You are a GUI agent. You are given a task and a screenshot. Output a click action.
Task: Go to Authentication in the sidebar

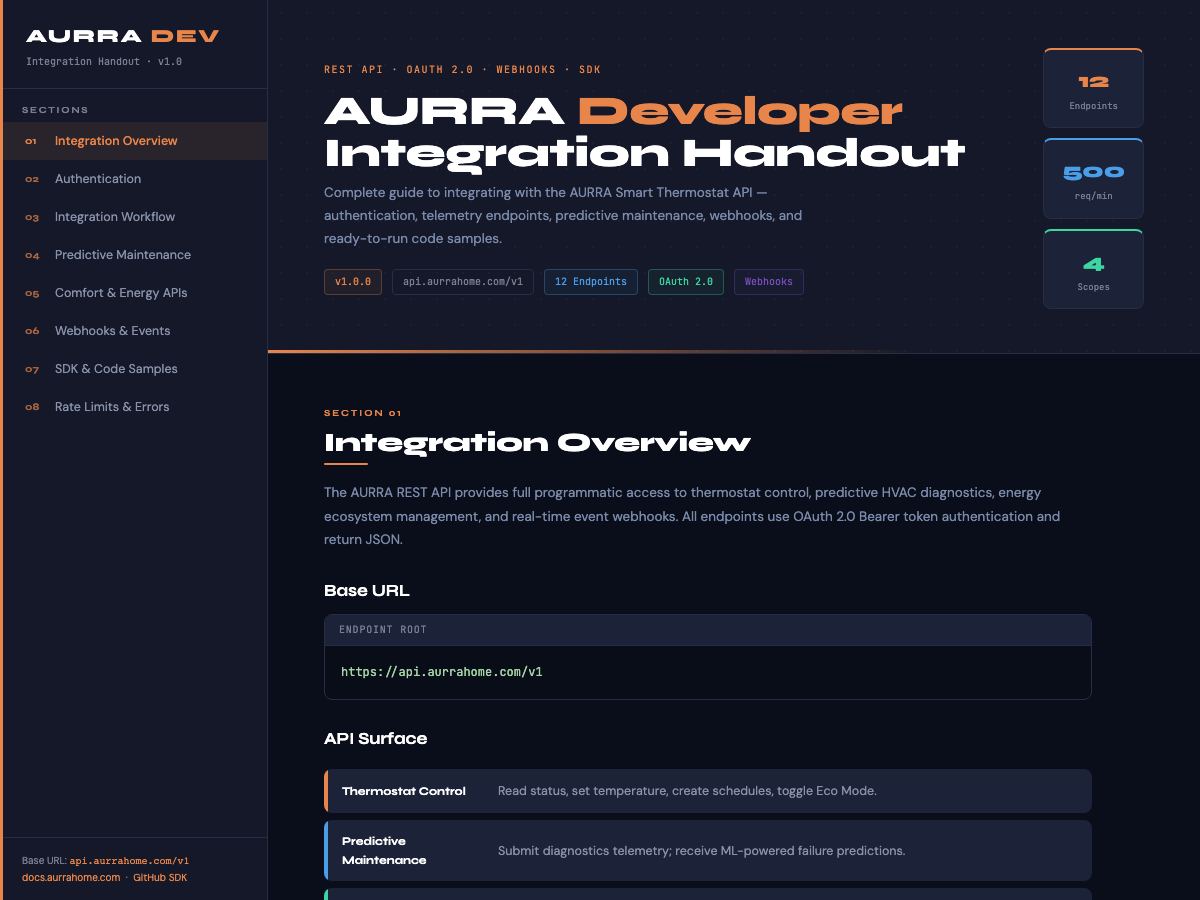135,179
